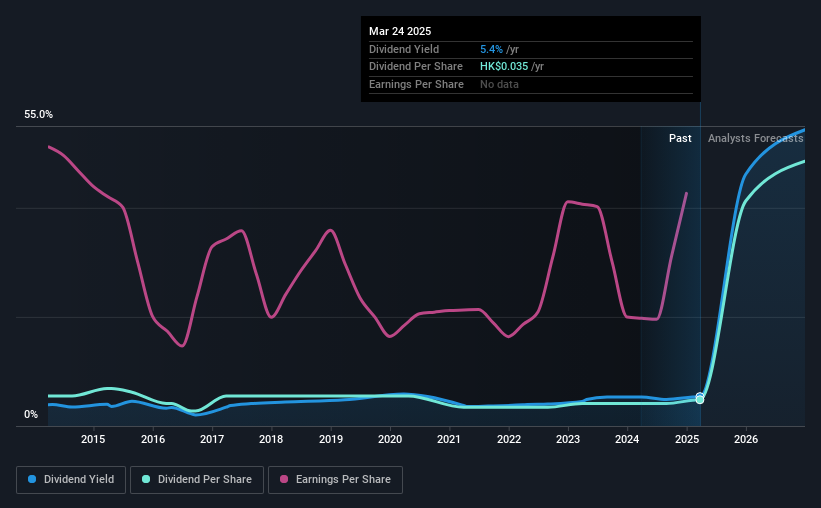The height and width of the screenshot is (508, 821).
Task: Select the 2015 label on the time axis
Action: (x=93, y=439)
